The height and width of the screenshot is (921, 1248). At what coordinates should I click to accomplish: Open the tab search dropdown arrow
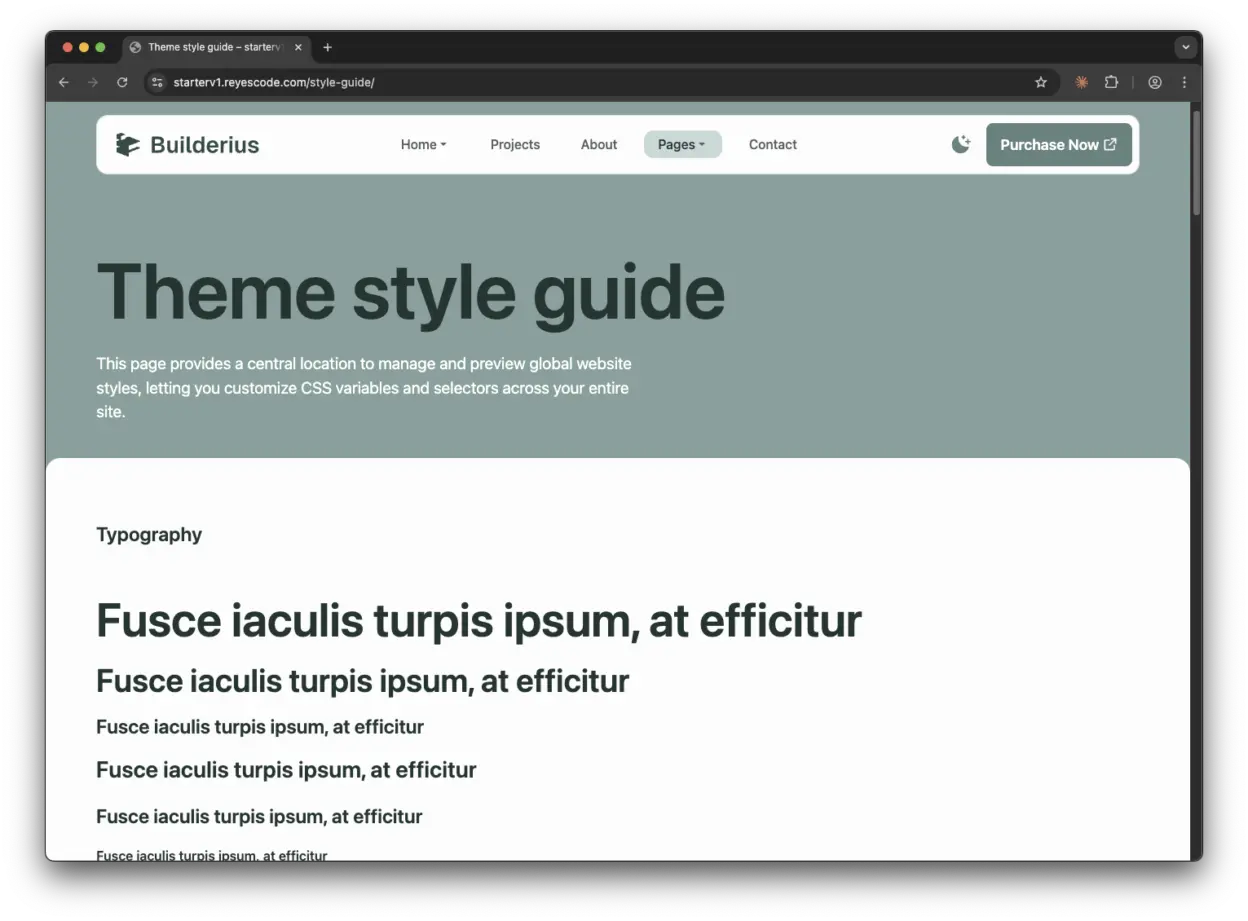pyautogui.click(x=1186, y=47)
